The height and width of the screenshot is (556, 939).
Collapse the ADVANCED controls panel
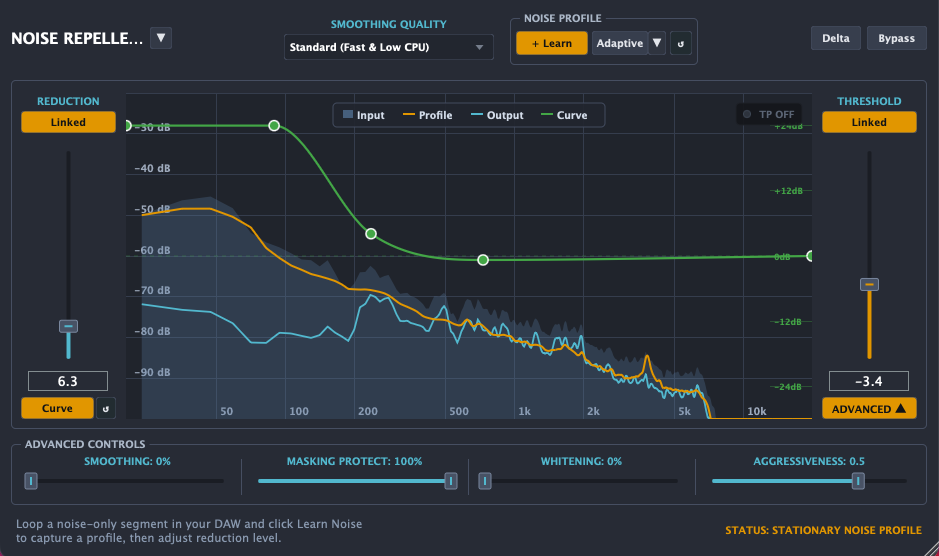coord(869,409)
